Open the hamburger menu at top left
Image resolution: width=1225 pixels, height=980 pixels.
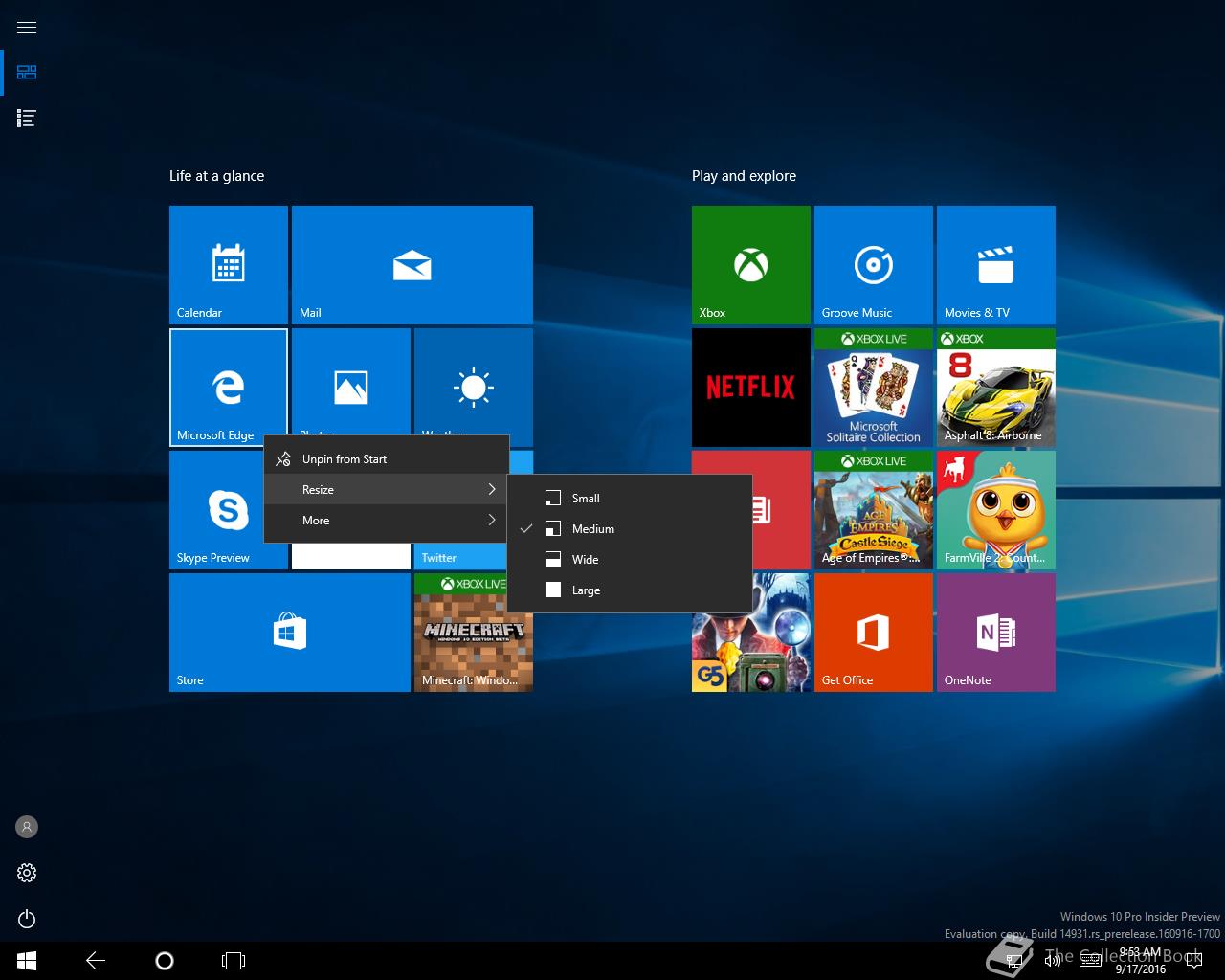27,27
